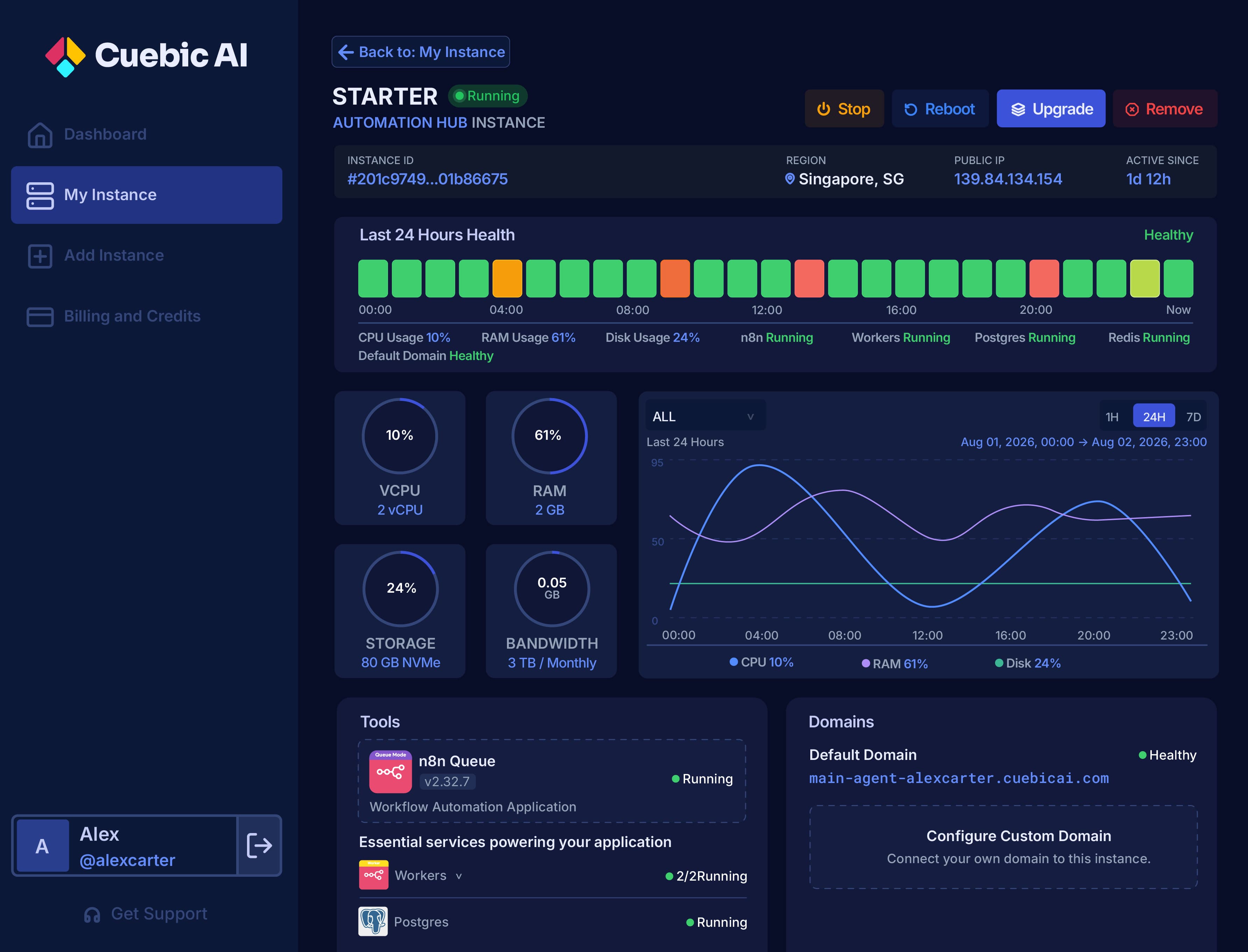Expand the Workers chevron
The height and width of the screenshot is (952, 1248).
point(458,876)
